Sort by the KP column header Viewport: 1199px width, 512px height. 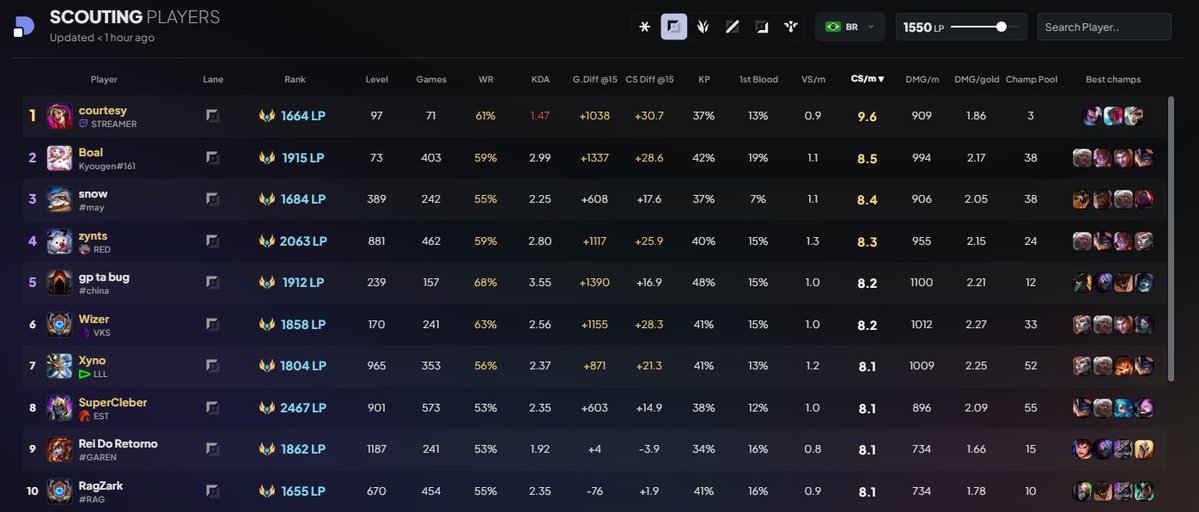[x=704, y=79]
